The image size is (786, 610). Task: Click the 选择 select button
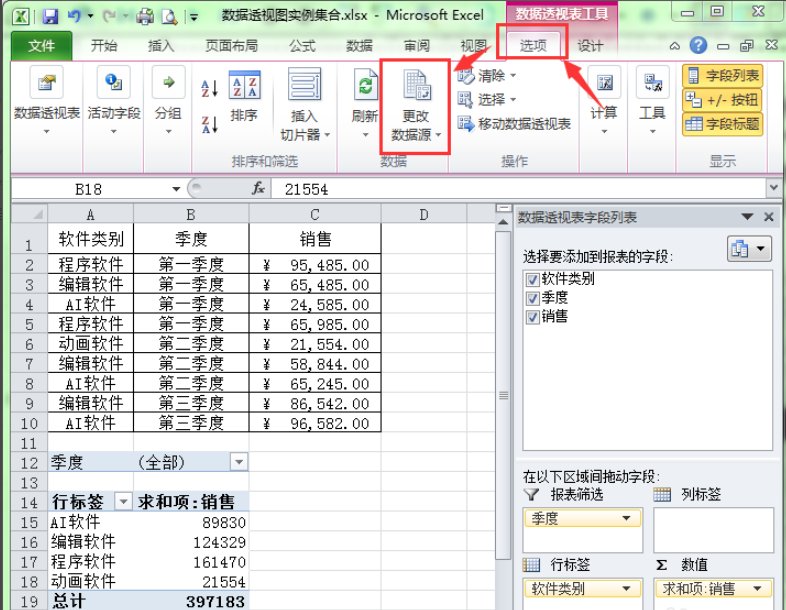tap(486, 99)
